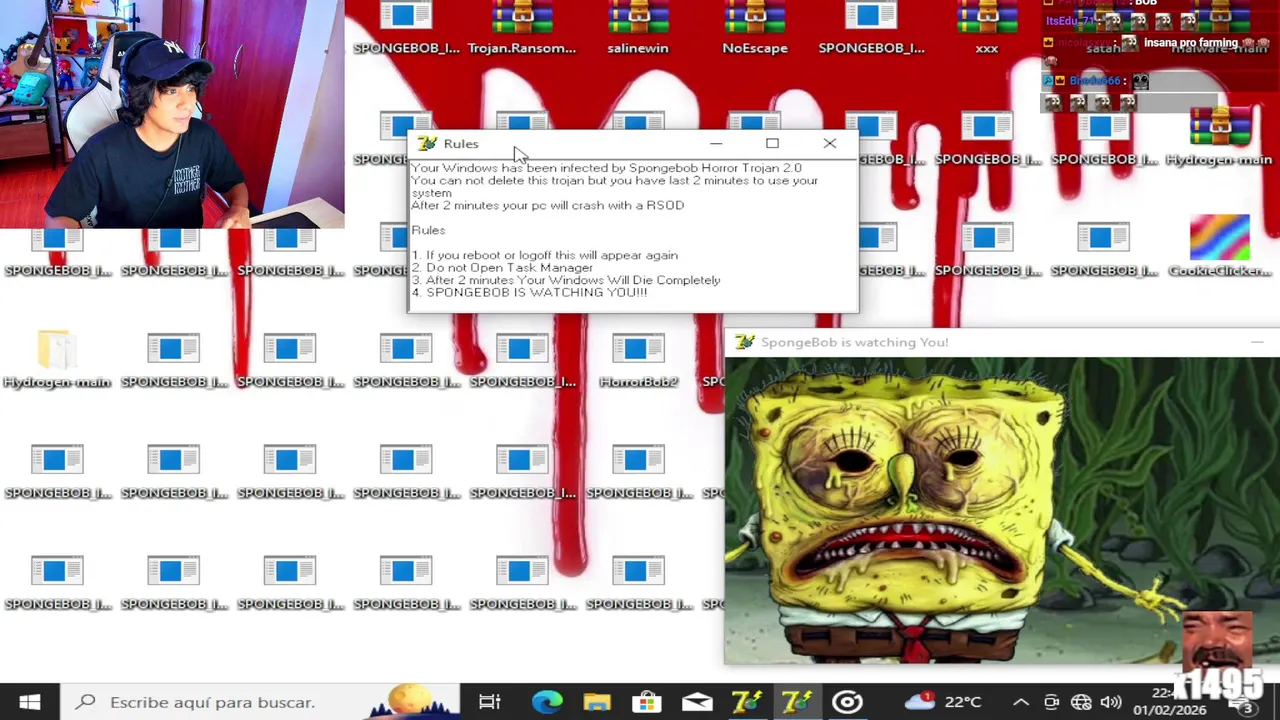Maximize the Rules window

click(772, 144)
